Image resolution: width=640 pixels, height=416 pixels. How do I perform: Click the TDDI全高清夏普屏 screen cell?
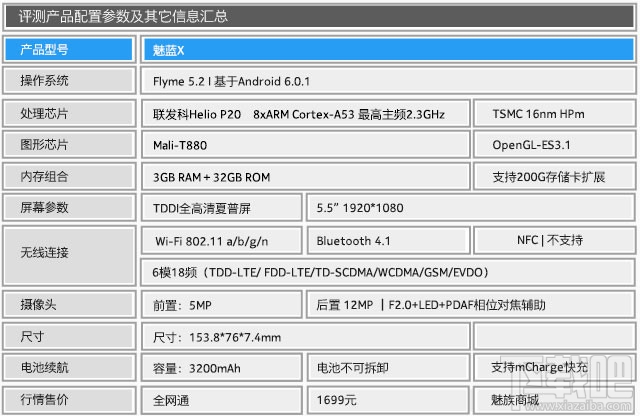click(x=220, y=209)
